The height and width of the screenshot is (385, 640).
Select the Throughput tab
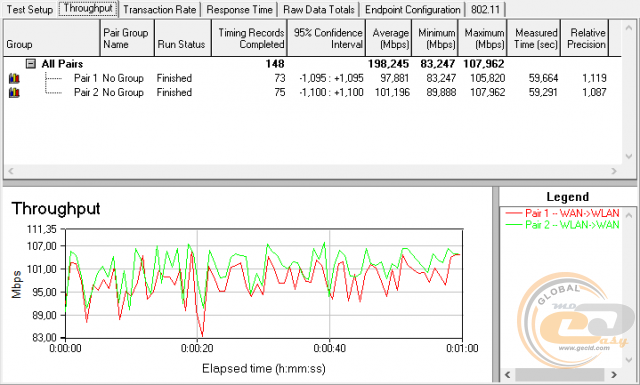point(88,9)
